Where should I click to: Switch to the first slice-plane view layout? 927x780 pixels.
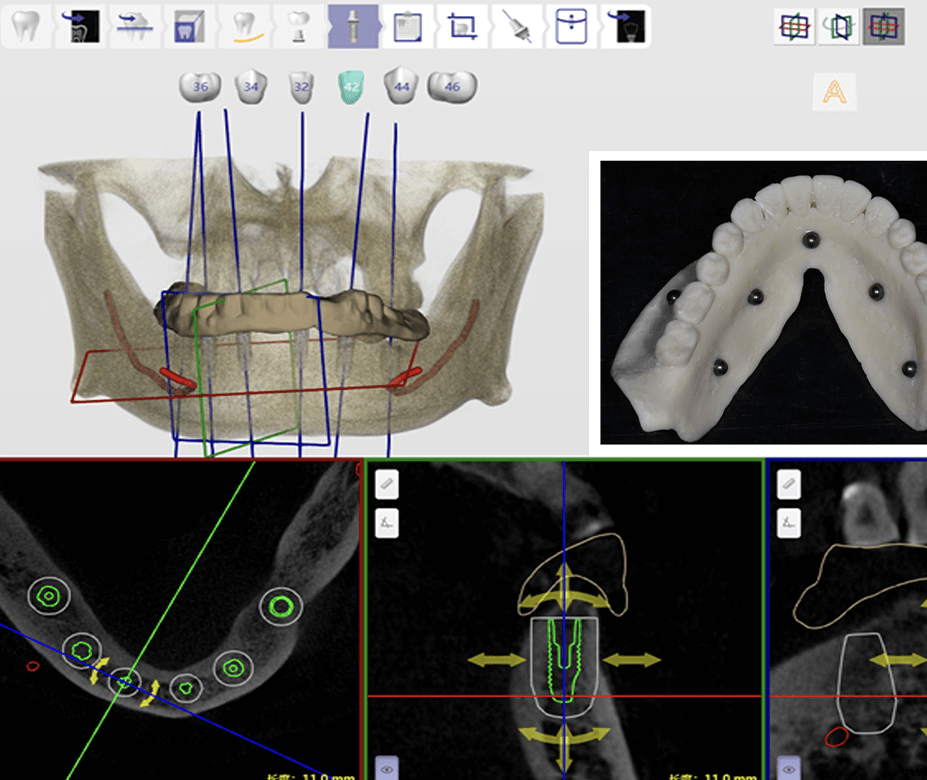[795, 27]
